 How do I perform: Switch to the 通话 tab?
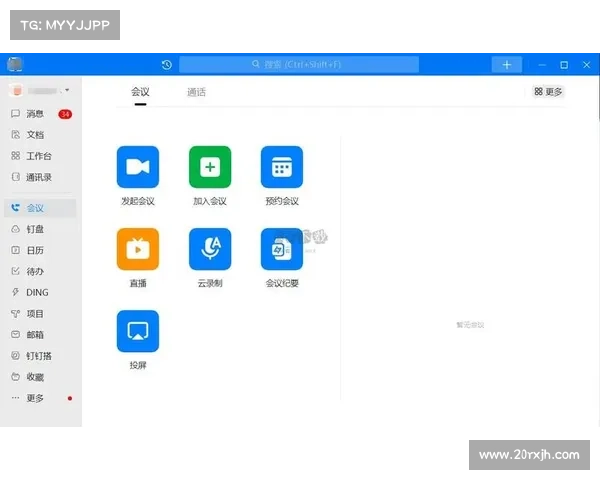click(x=196, y=92)
